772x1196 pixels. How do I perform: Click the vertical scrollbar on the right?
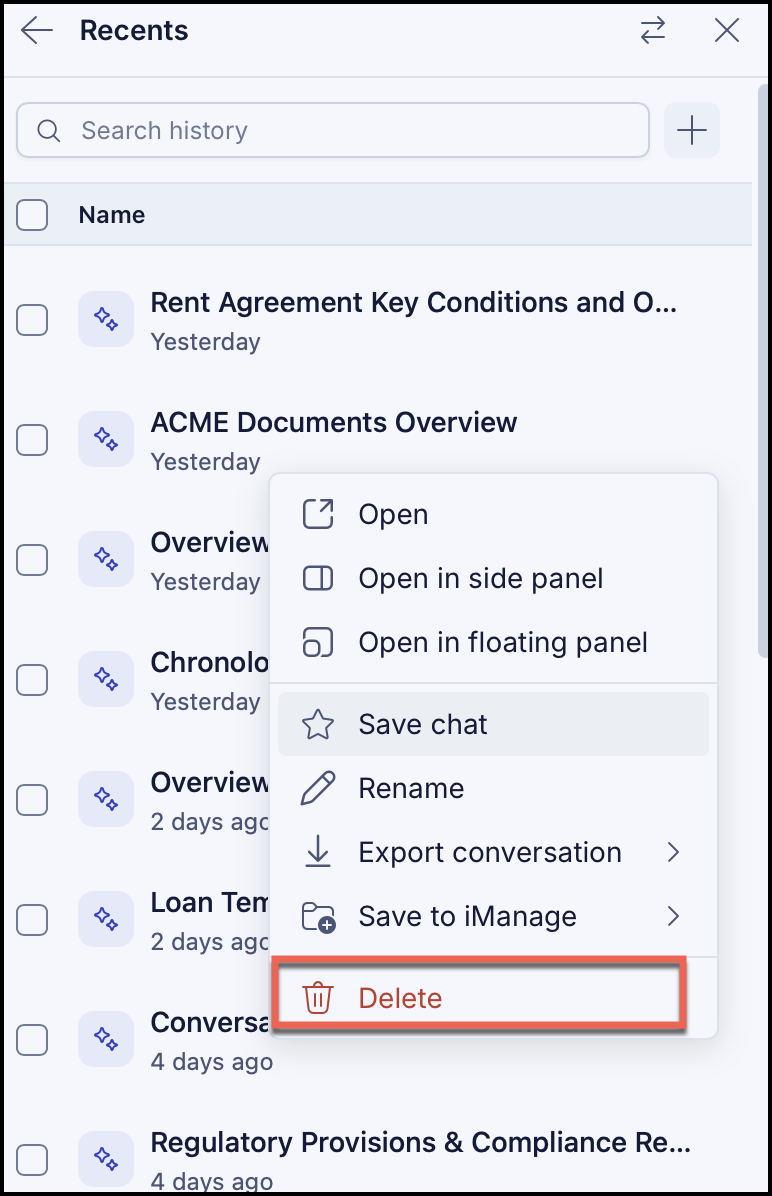(762, 371)
